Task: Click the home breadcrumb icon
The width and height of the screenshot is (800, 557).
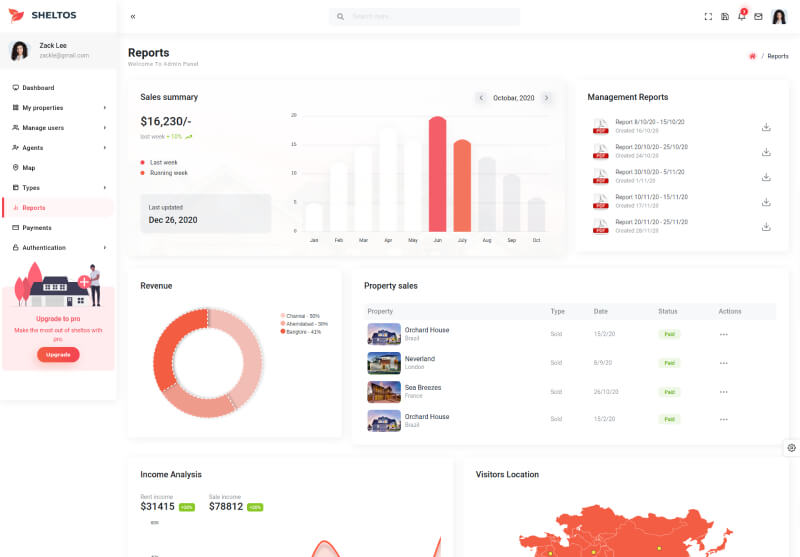Action: pos(752,56)
